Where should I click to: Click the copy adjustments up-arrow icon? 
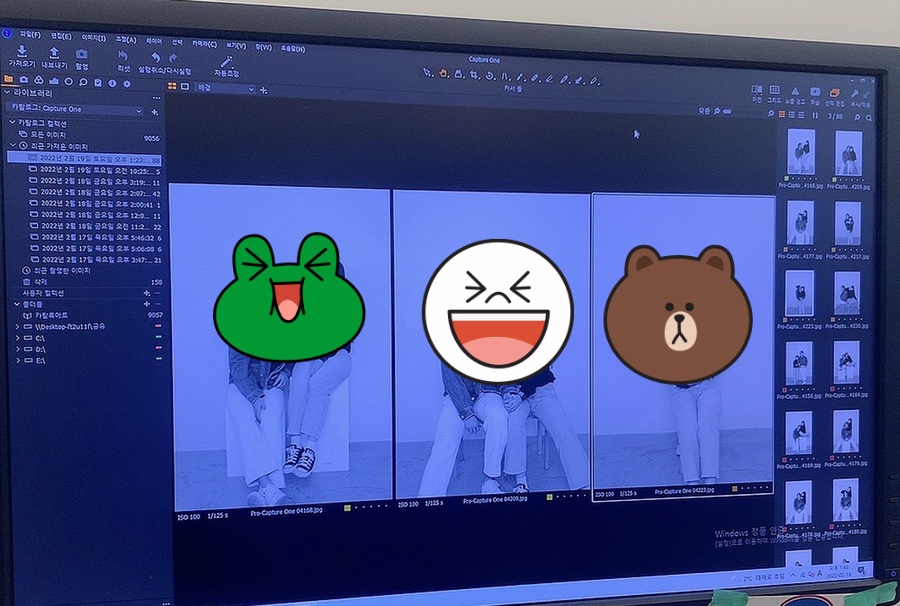coord(855,94)
